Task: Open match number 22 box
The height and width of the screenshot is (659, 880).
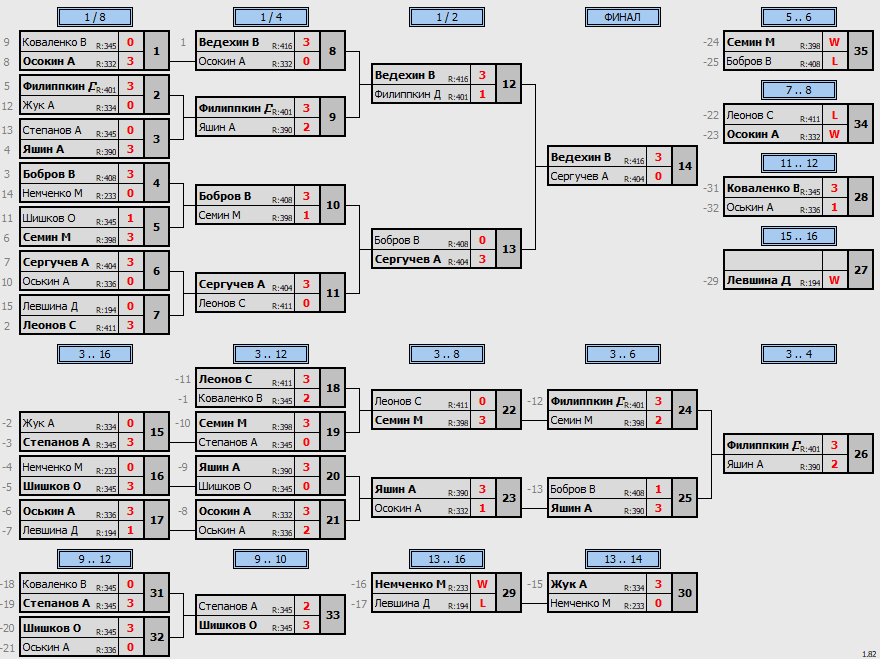Action: pos(508,410)
